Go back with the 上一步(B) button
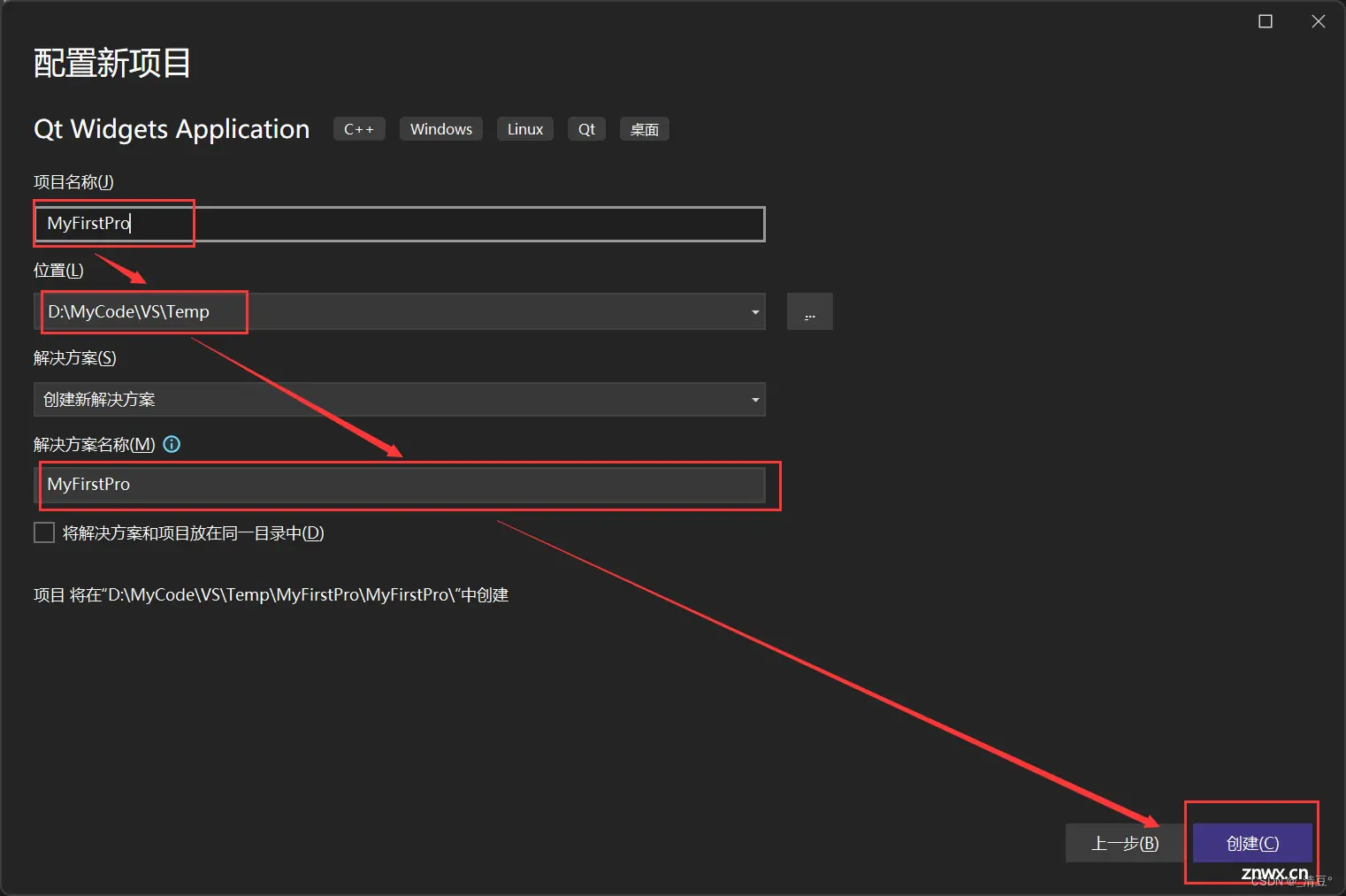The height and width of the screenshot is (896, 1346). (1125, 843)
